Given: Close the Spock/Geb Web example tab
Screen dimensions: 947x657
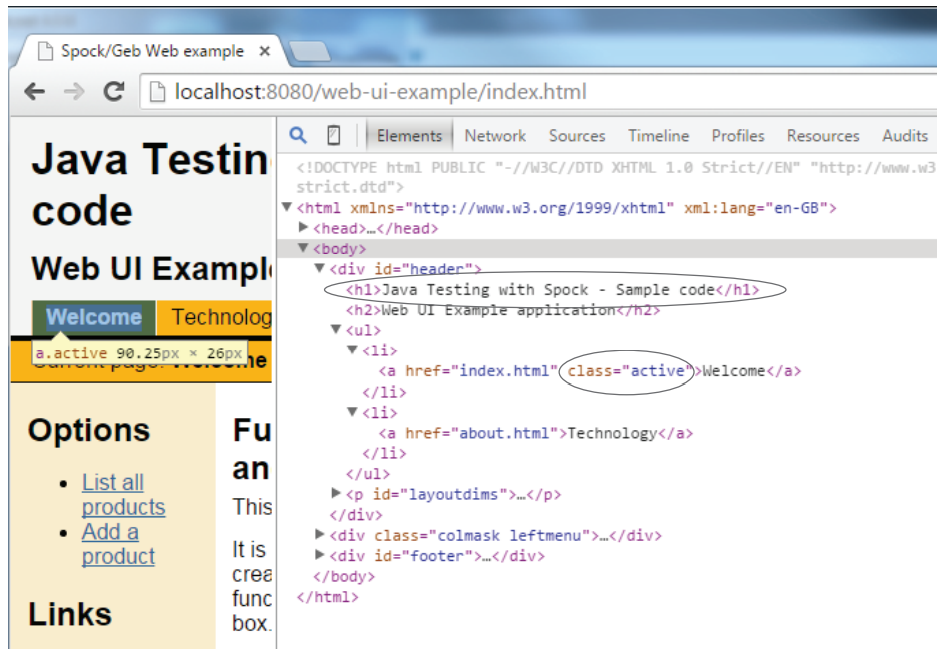Looking at the screenshot, I should click(x=265, y=51).
